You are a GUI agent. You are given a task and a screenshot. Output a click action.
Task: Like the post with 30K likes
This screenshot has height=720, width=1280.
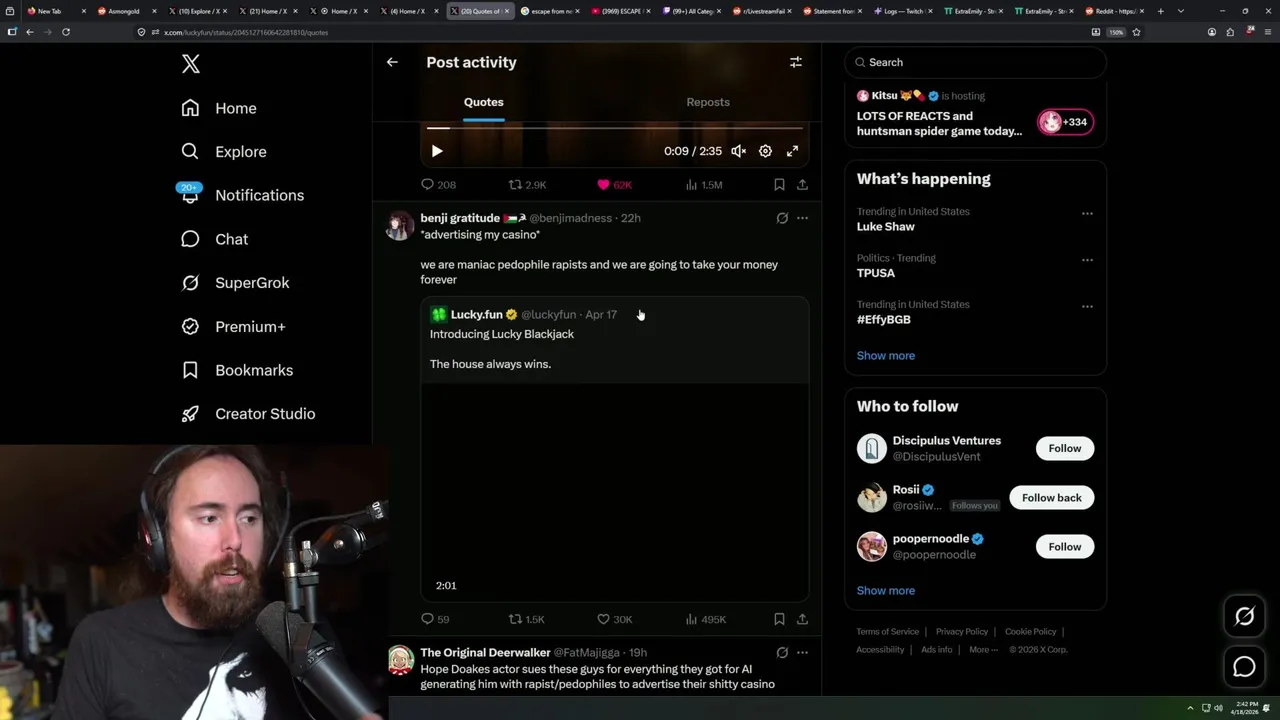click(x=614, y=620)
